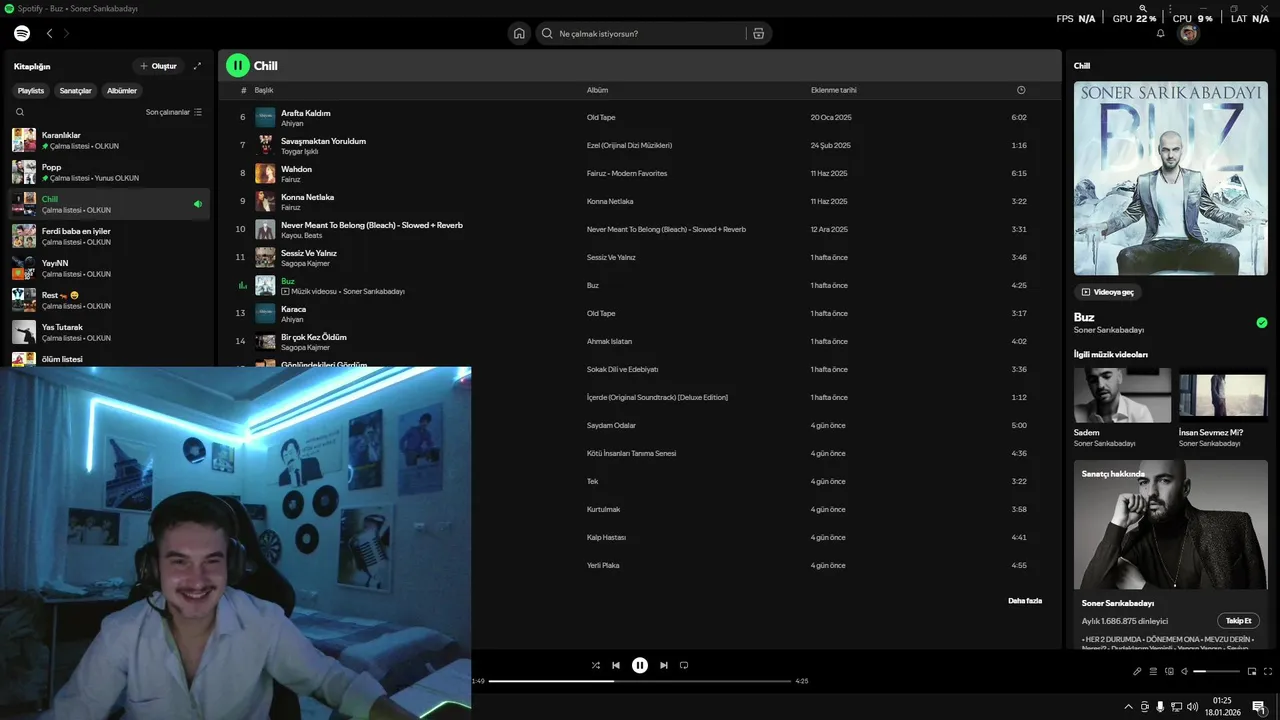Image resolution: width=1280 pixels, height=720 pixels.
Task: Open the miniplayer icon
Action: point(1252,671)
